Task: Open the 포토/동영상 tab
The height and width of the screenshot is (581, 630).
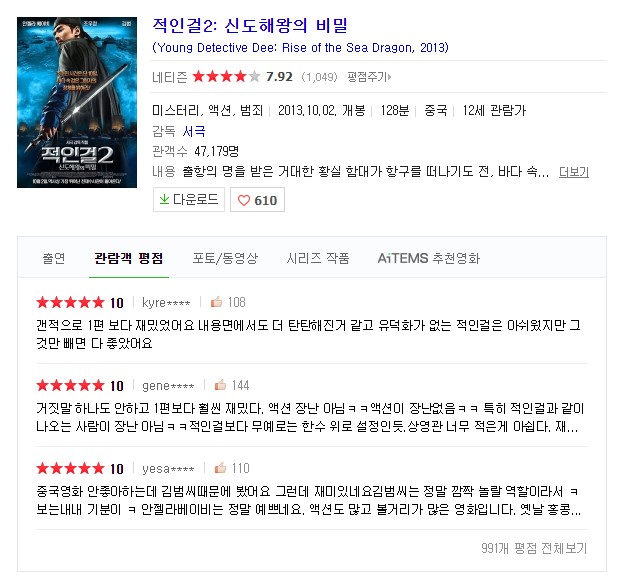Action: [x=225, y=258]
